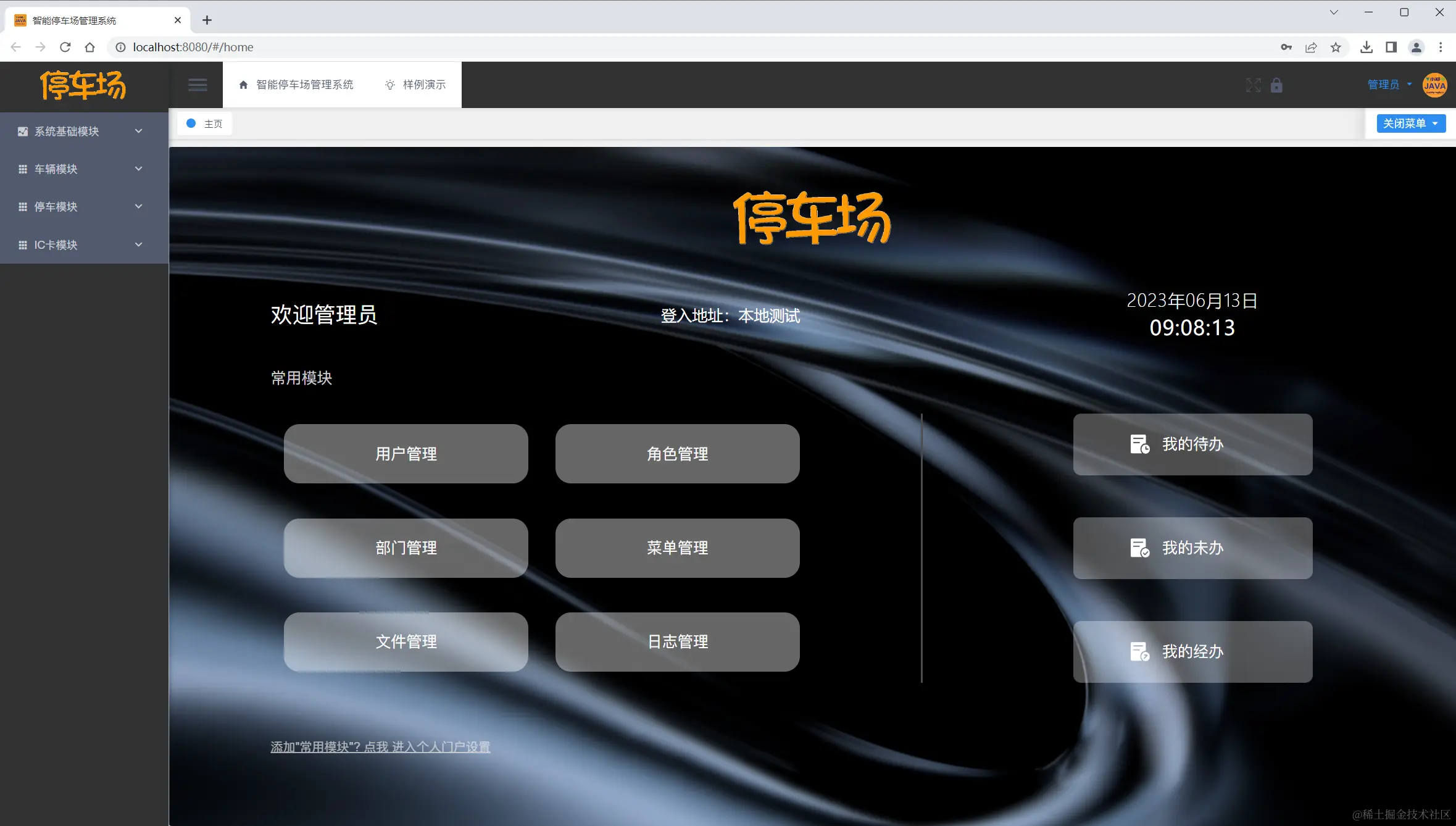The image size is (1456, 826).
Task: Open 用户管理 module
Action: [405, 453]
